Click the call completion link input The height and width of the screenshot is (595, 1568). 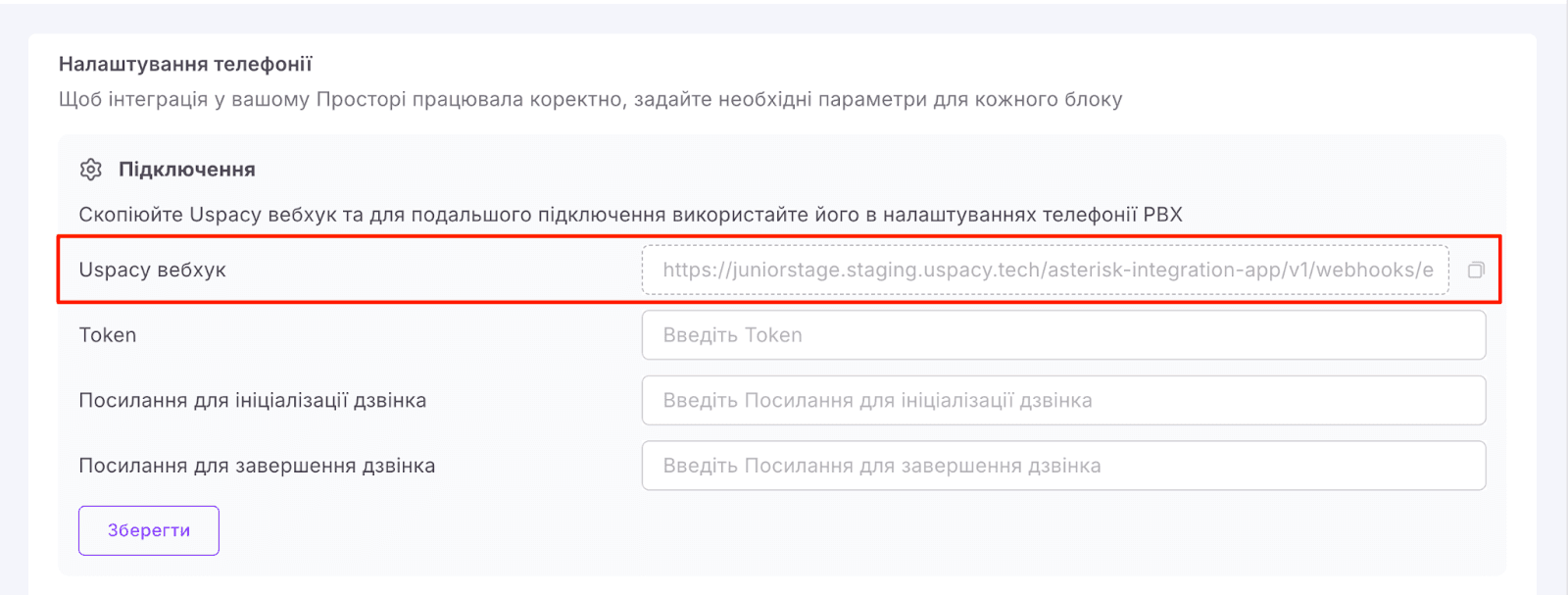tap(1063, 466)
